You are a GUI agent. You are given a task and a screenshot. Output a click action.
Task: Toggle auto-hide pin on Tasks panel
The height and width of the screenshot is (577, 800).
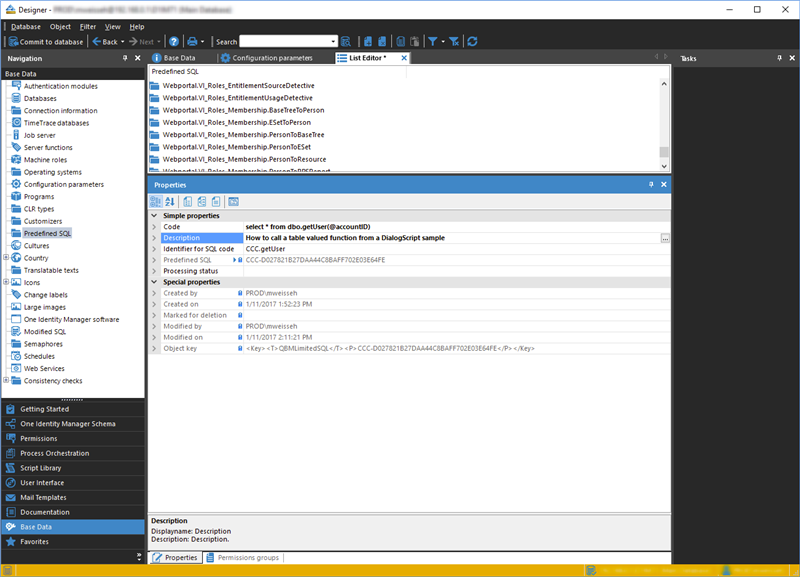pos(778,59)
